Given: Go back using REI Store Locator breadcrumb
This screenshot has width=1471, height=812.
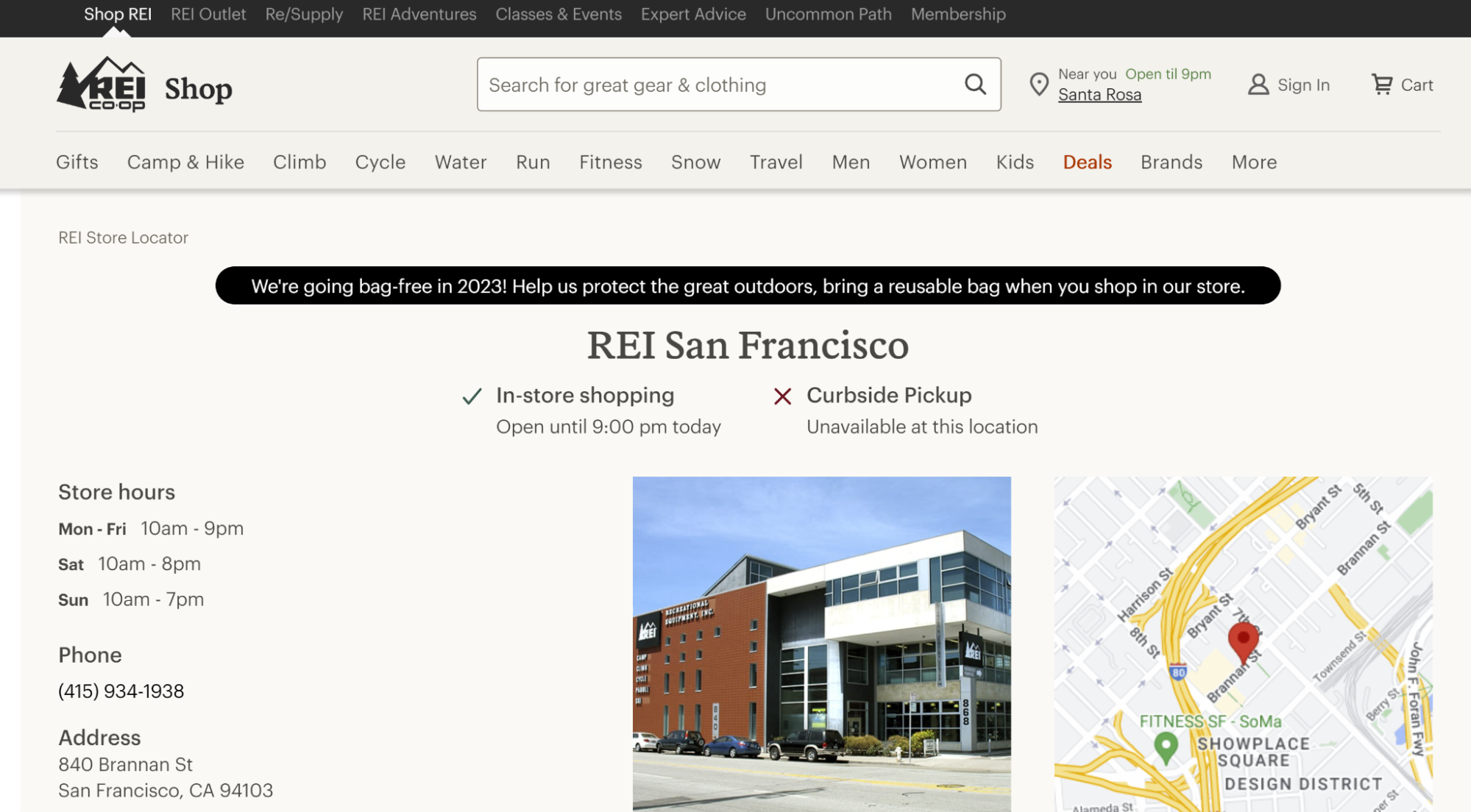Looking at the screenshot, I should pyautogui.click(x=123, y=237).
